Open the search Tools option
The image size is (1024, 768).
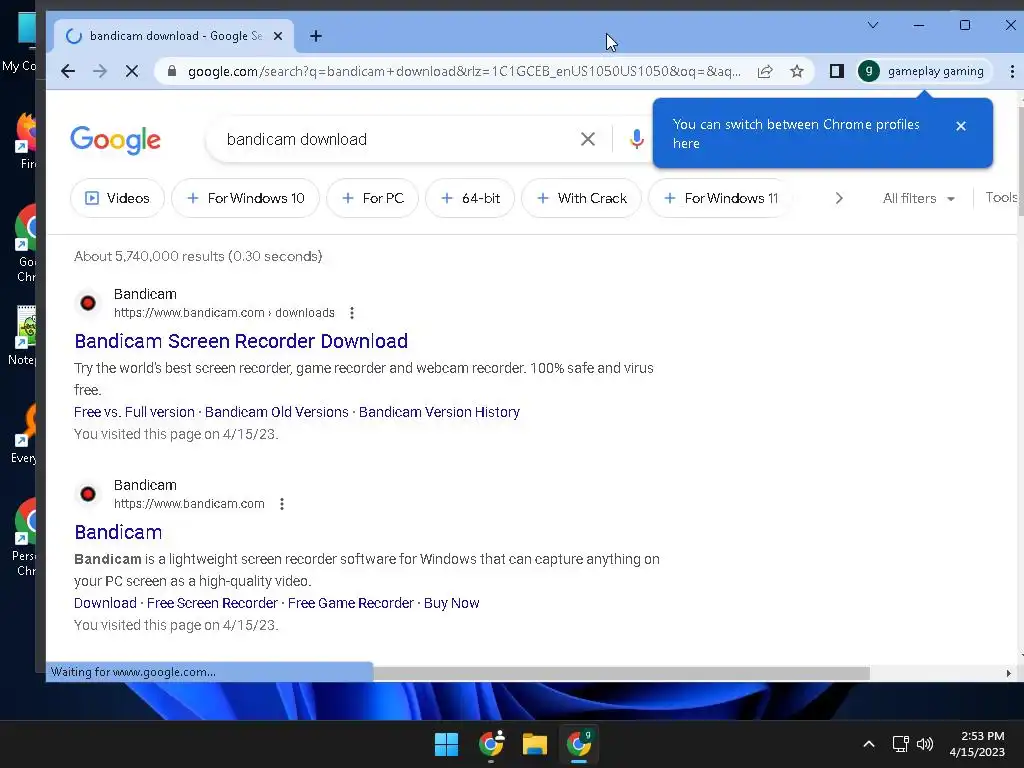(x=1001, y=197)
